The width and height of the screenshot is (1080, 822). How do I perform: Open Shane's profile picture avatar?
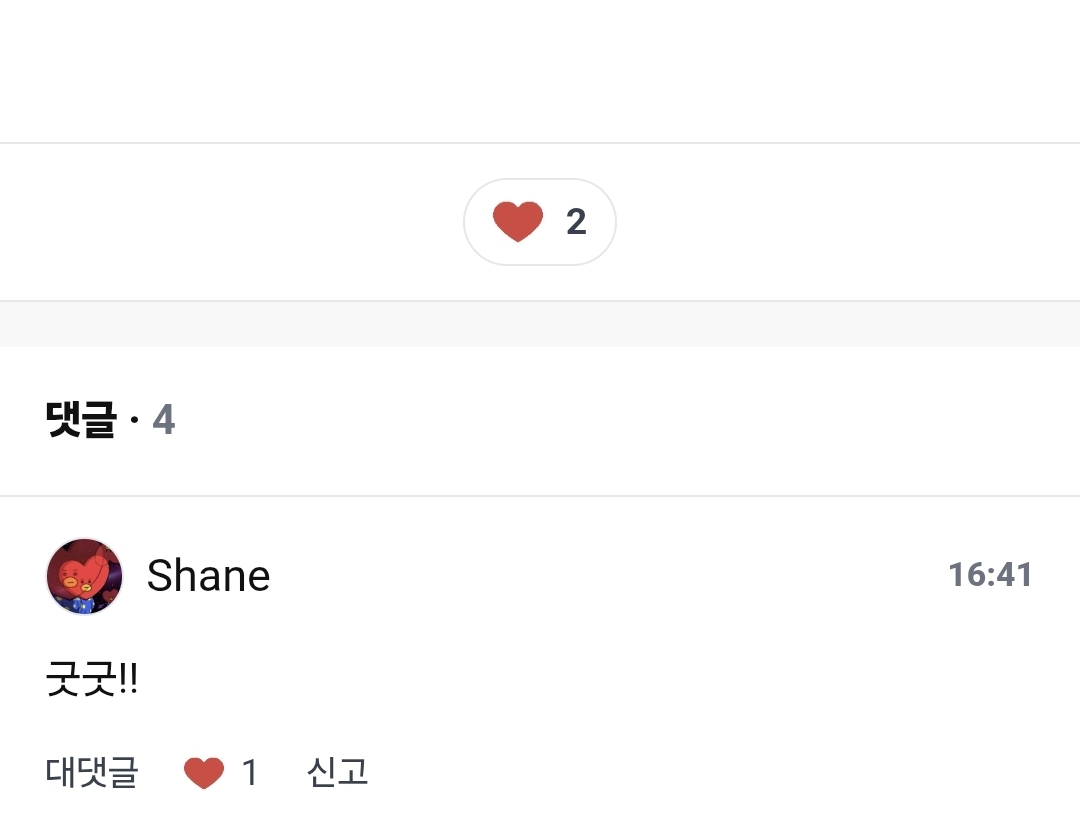point(84,576)
